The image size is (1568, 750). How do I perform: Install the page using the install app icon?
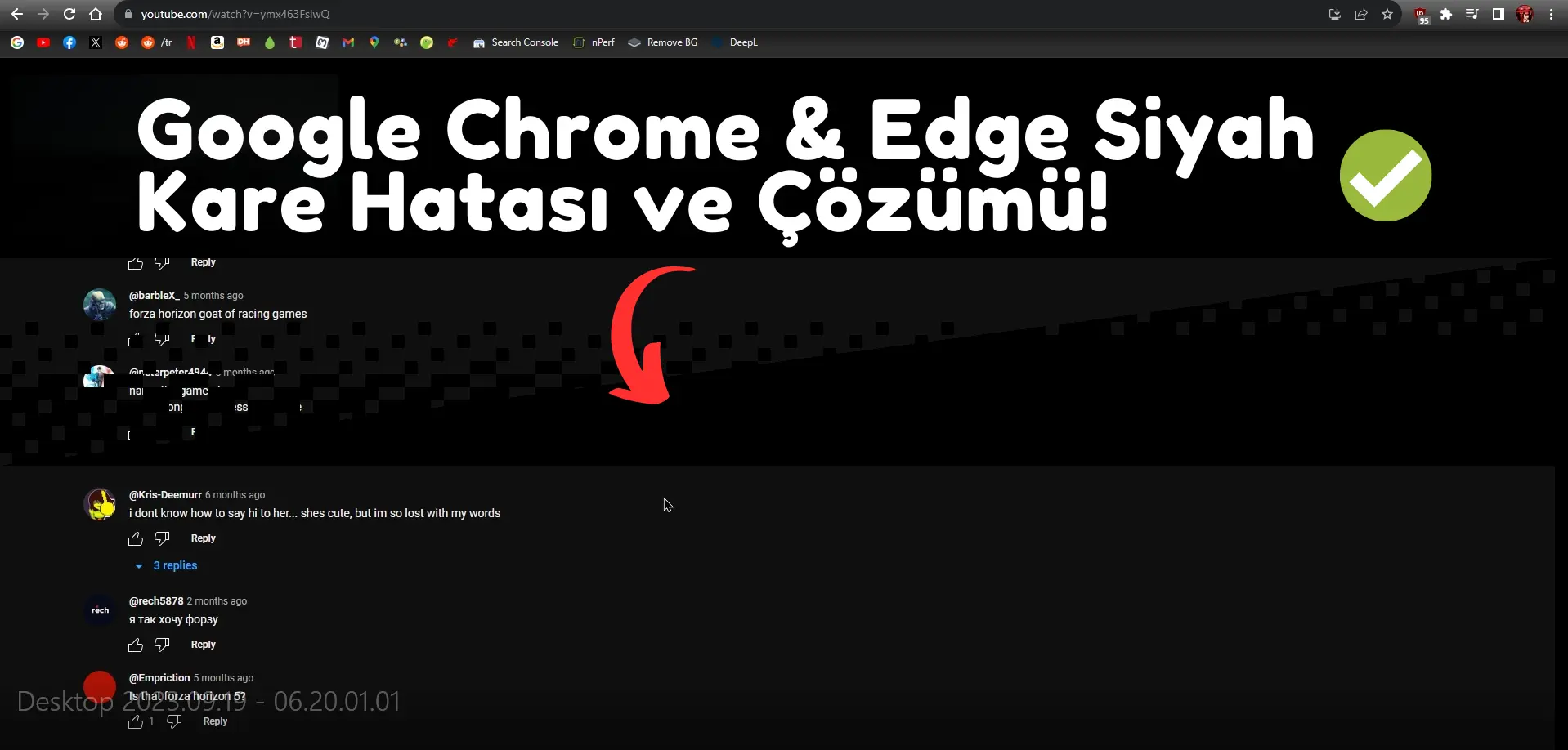[1335, 14]
